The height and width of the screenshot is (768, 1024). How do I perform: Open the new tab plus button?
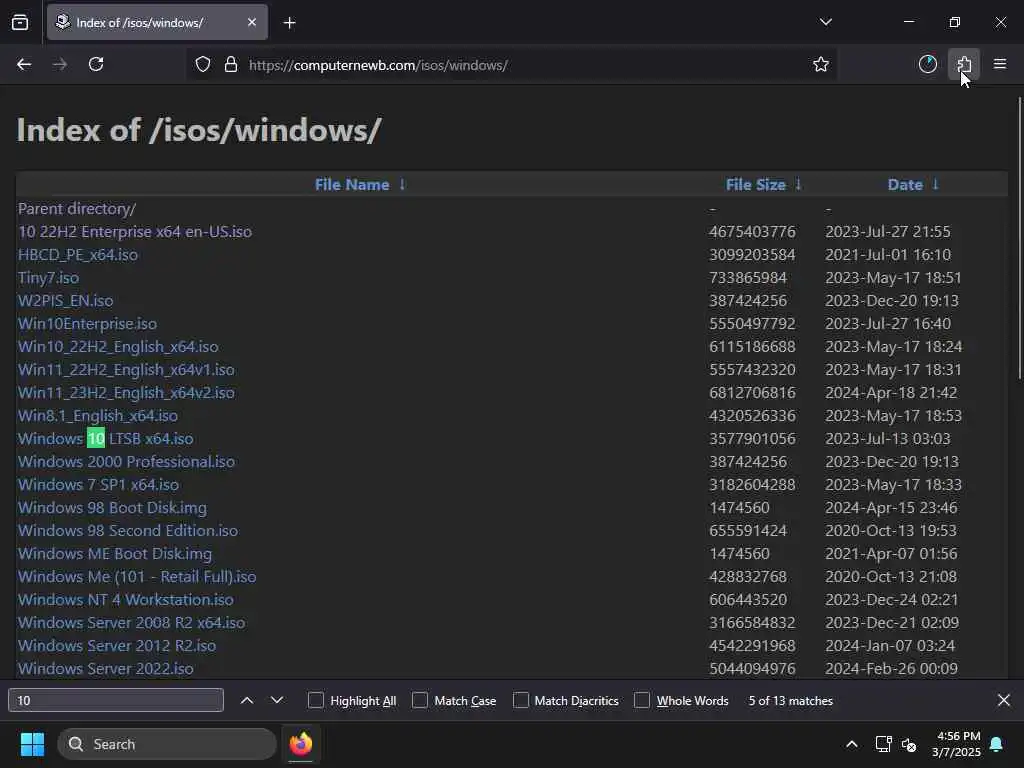289,23
